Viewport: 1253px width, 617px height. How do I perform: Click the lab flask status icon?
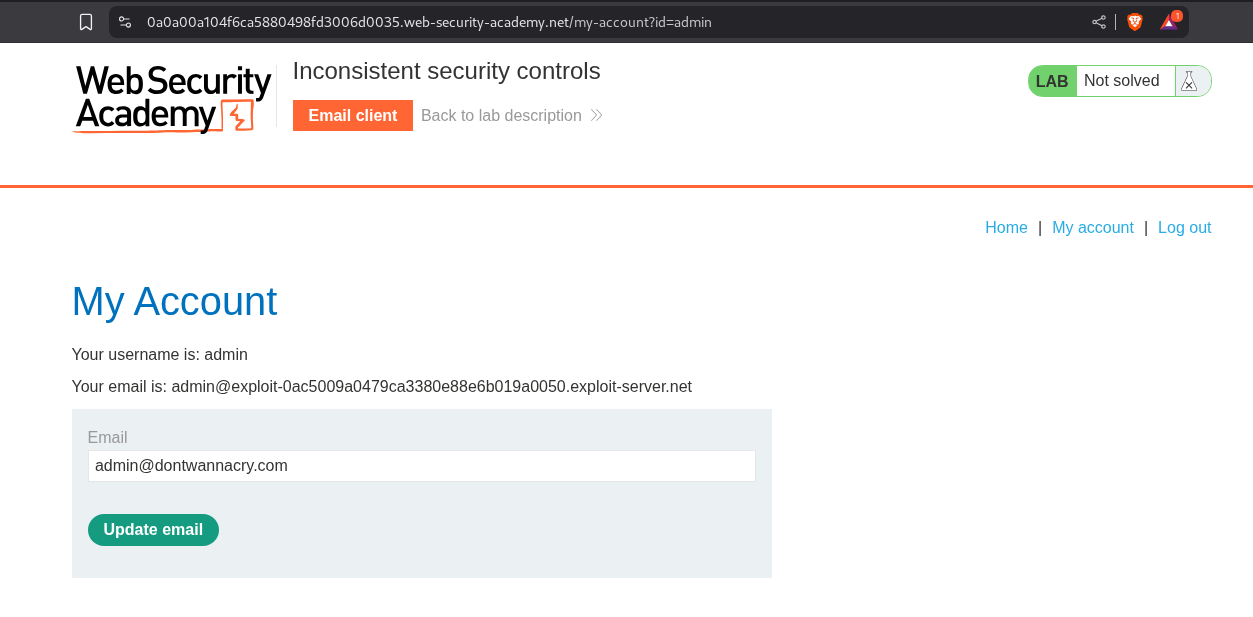click(x=1188, y=81)
